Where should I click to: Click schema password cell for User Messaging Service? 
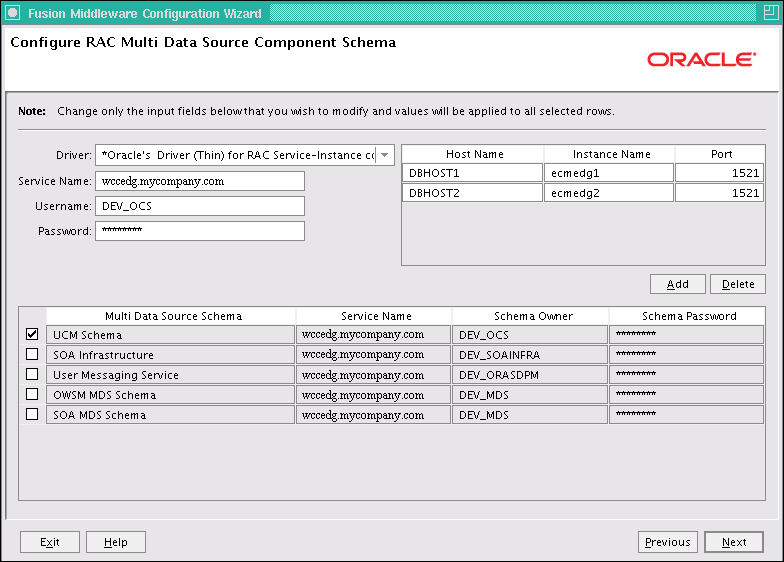pyautogui.click(x=686, y=374)
